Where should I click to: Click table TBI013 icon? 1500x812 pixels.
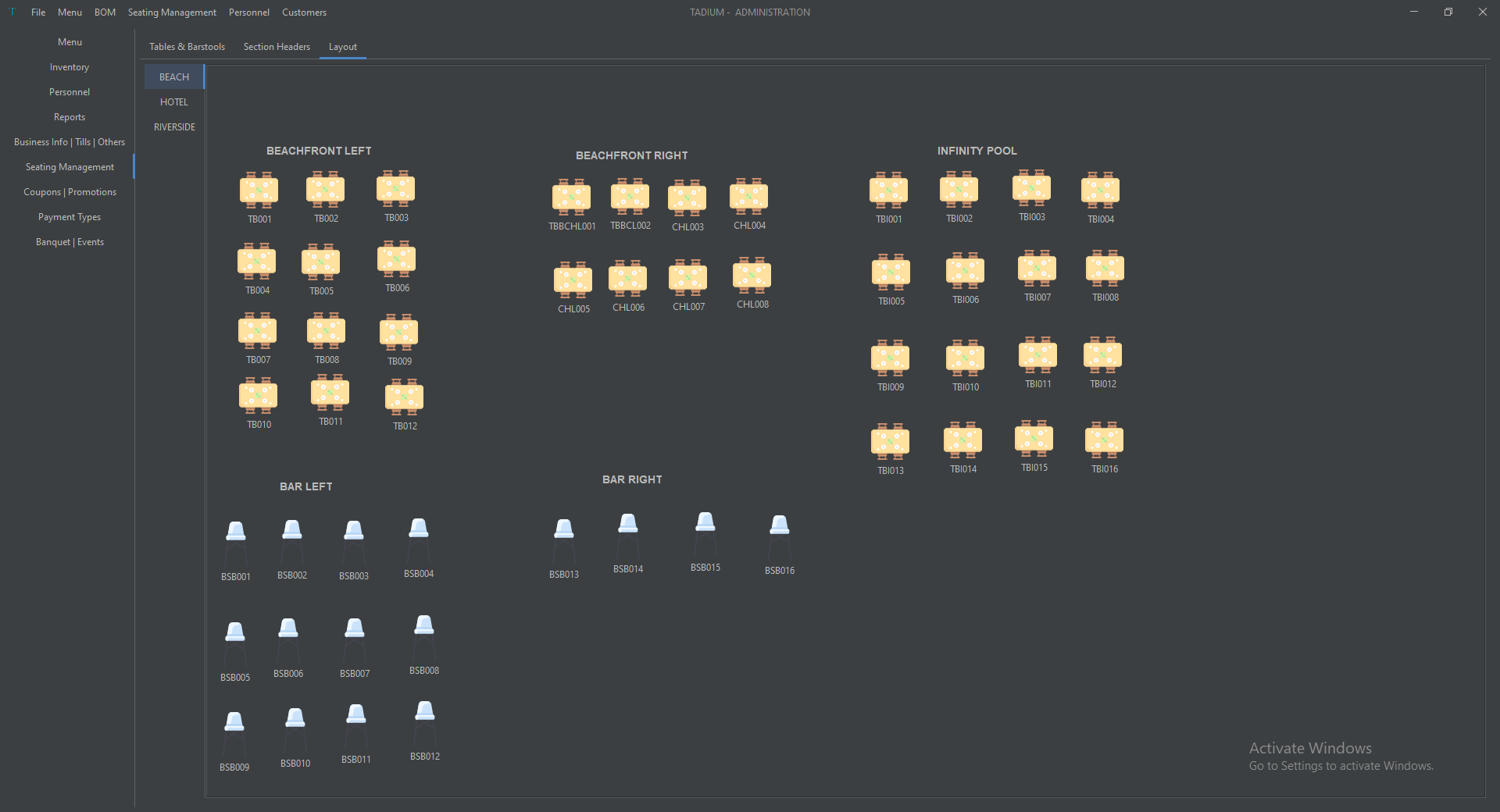click(x=890, y=442)
